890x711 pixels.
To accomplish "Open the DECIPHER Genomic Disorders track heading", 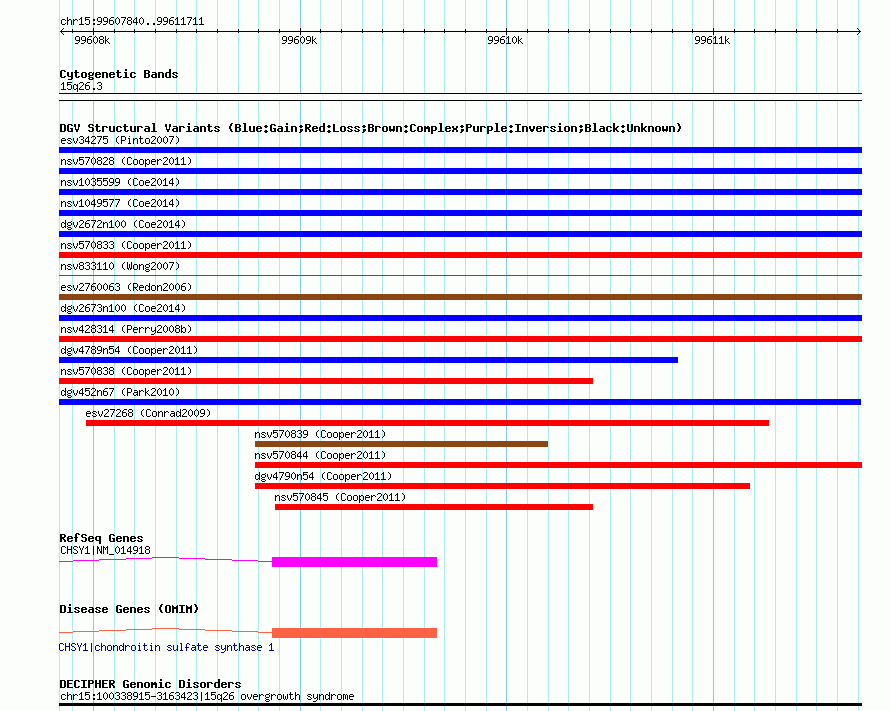I will point(150,684).
